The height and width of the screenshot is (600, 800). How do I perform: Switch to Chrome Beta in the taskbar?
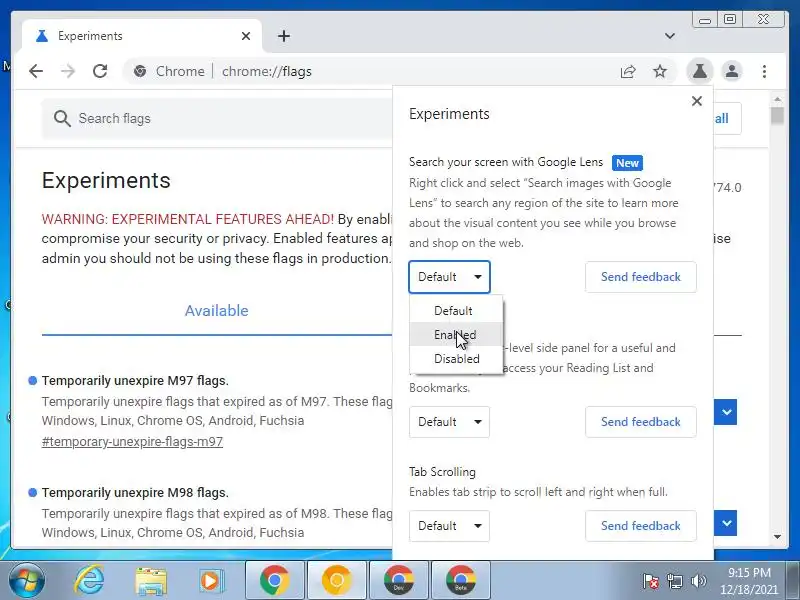[461, 580]
